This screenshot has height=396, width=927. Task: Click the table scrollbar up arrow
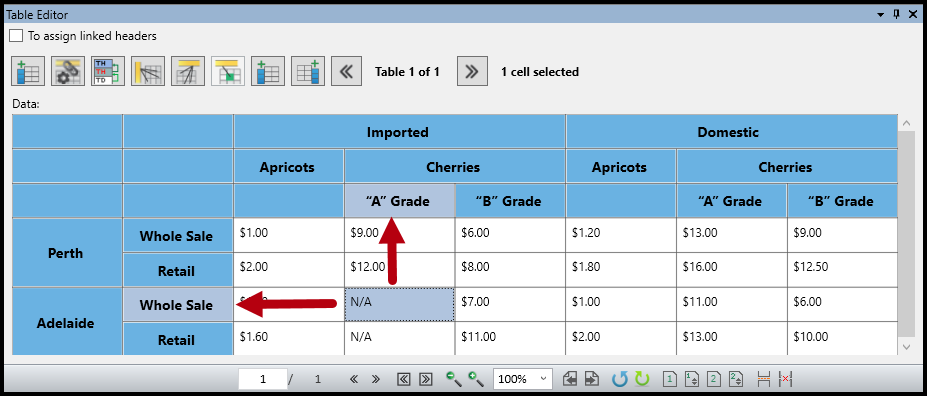(x=906, y=123)
